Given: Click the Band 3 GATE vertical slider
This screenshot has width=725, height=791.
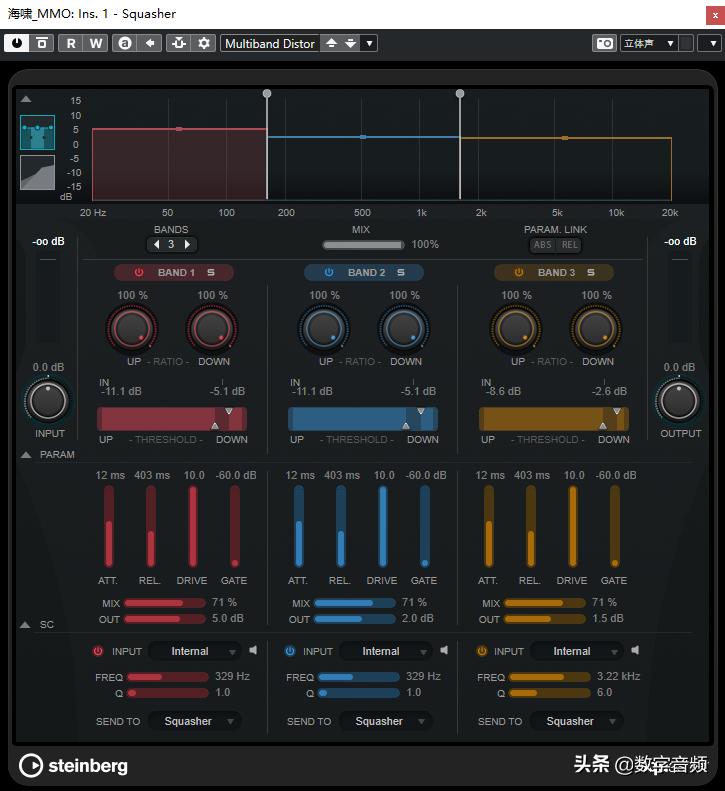Looking at the screenshot, I should [615, 526].
